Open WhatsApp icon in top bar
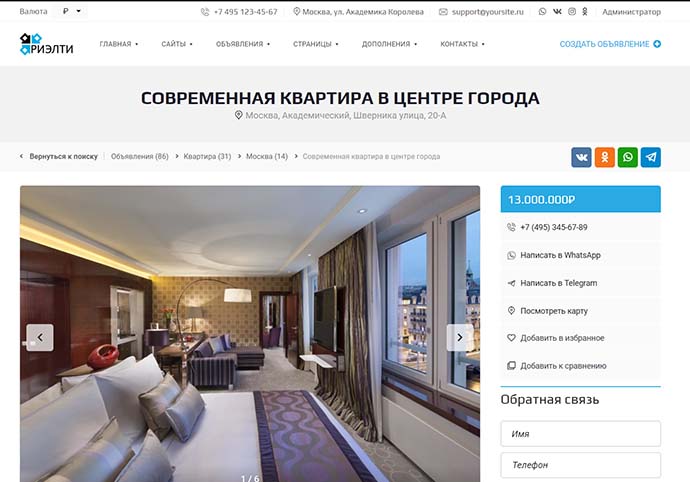 (542, 12)
